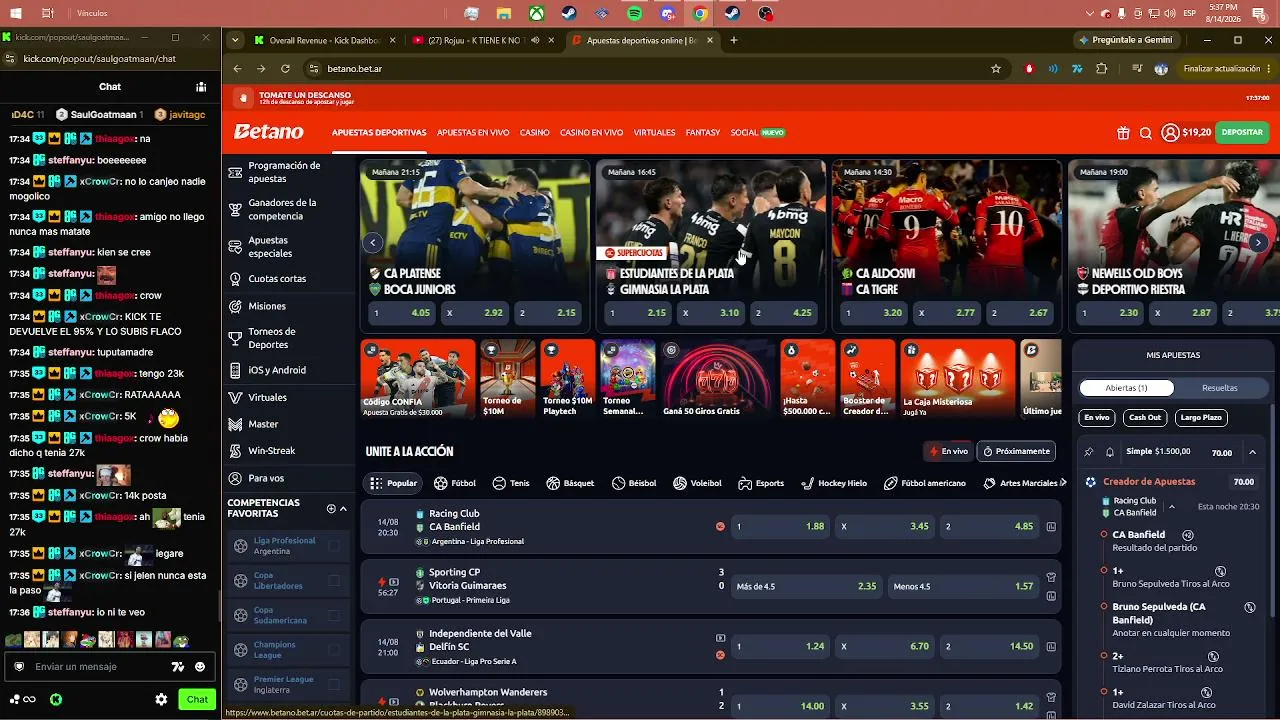The image size is (1280, 720).
Task: Open Programación de apuestas in the sidebar
Action: click(x=288, y=172)
